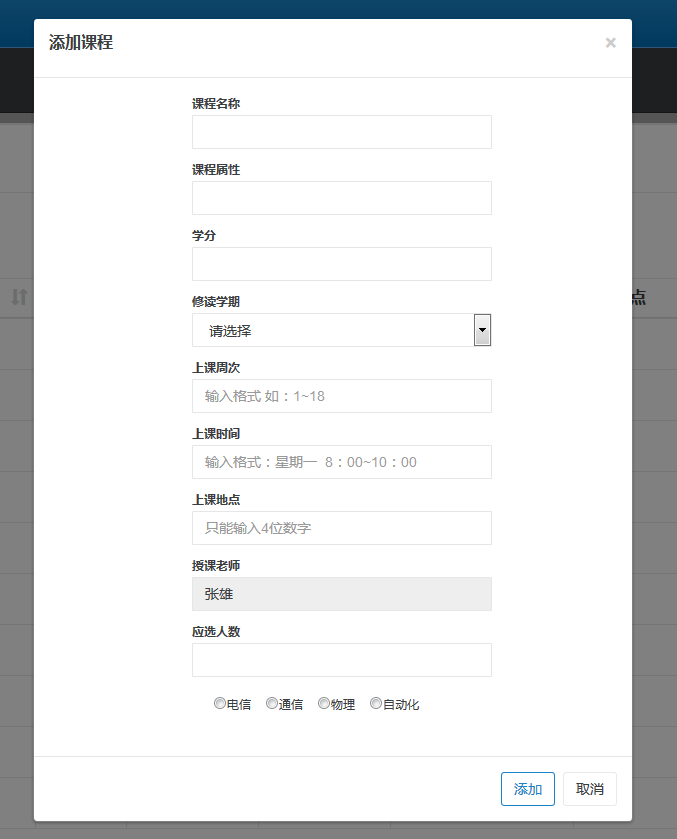Image resolution: width=677 pixels, height=839 pixels.
Task: Click the 授课老师 field showing 张雄
Action: 341,594
